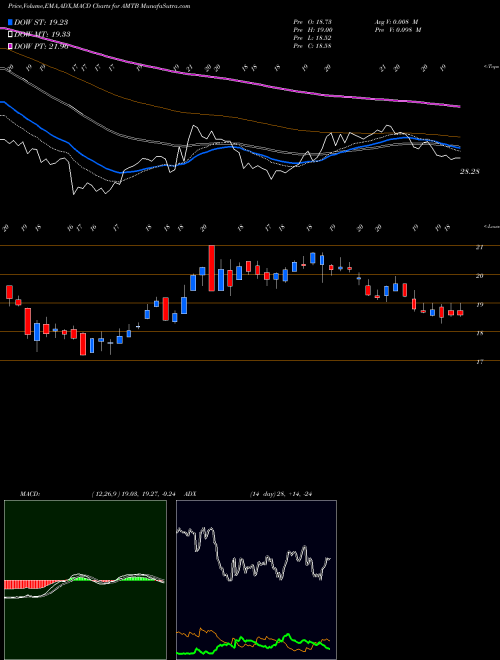Click the Pre O: 18.73 value
This screenshot has width=500, height=660.
[312, 22]
